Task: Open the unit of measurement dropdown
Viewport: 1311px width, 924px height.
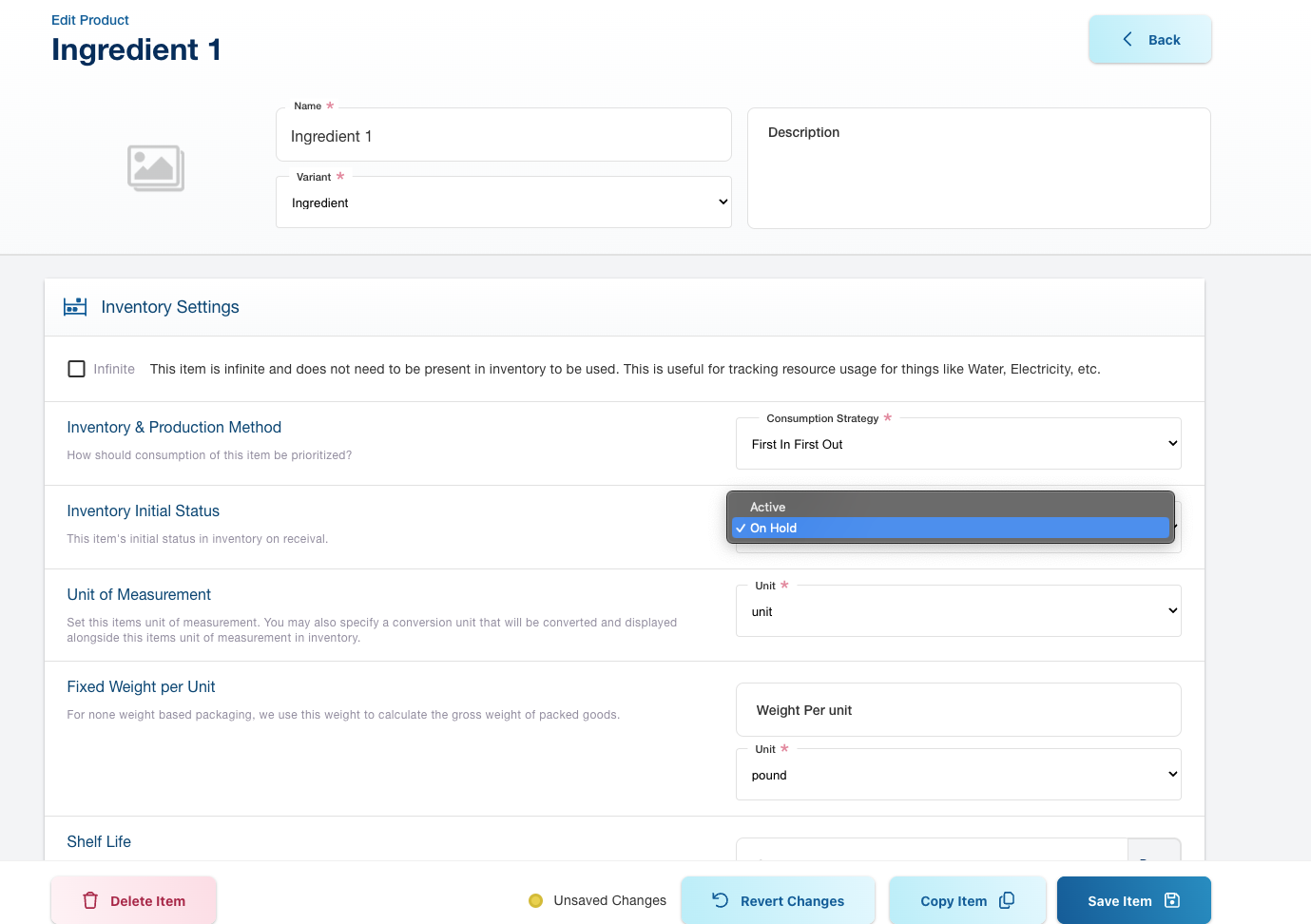Action: point(958,611)
